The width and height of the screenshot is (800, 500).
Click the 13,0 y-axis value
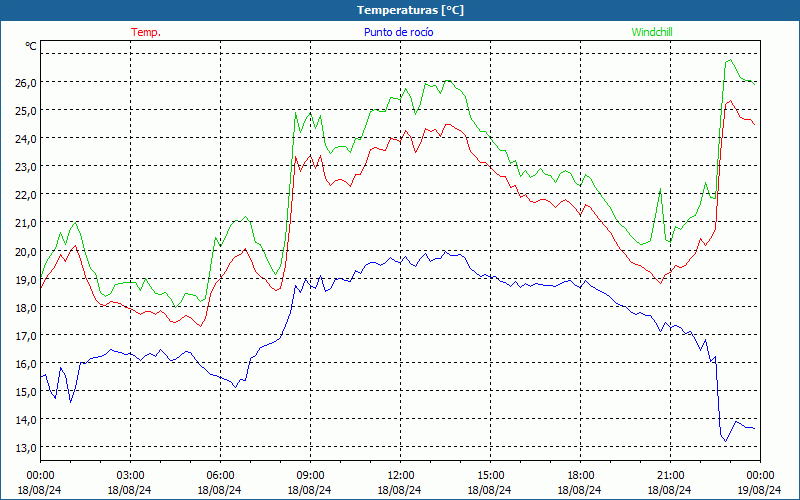coord(26,447)
